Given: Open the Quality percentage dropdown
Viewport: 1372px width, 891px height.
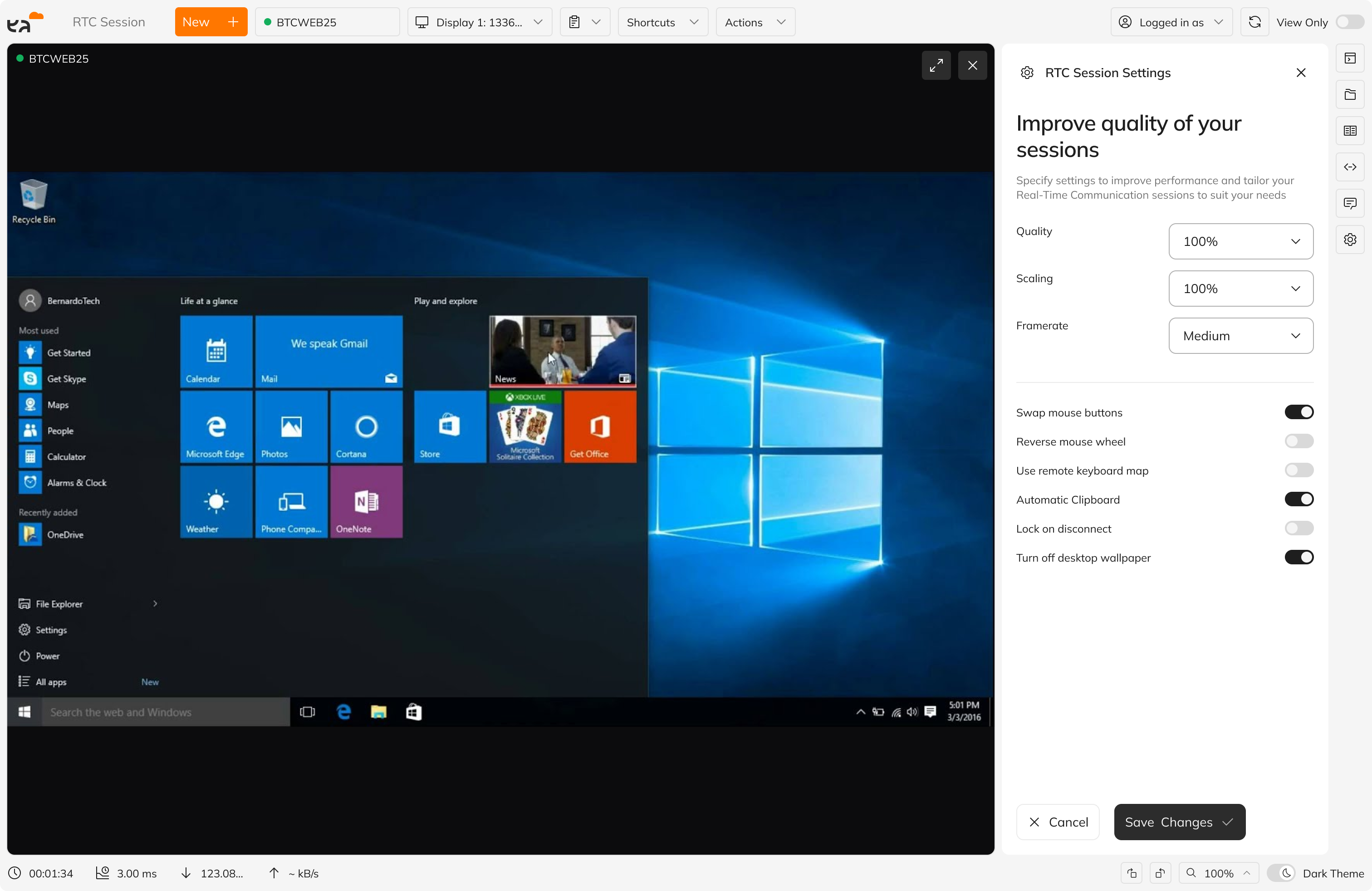Looking at the screenshot, I should coord(1240,241).
